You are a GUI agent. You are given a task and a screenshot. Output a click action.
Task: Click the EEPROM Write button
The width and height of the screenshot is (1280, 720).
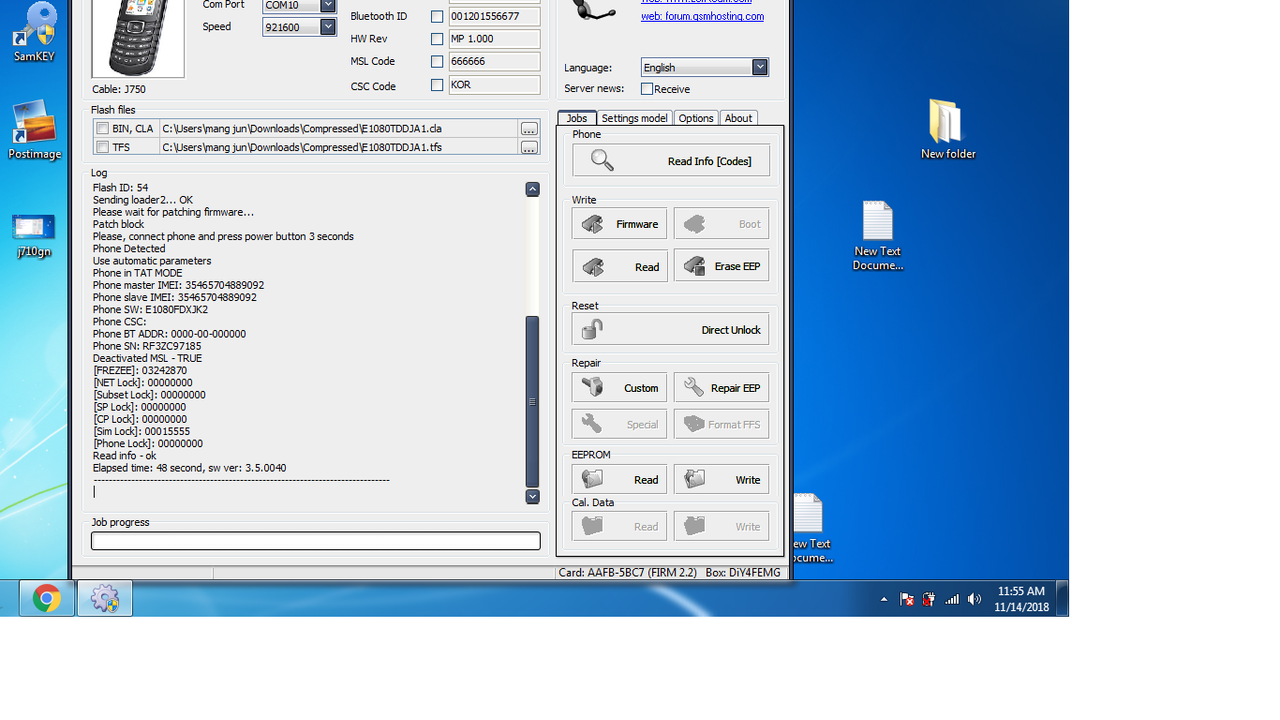point(721,479)
